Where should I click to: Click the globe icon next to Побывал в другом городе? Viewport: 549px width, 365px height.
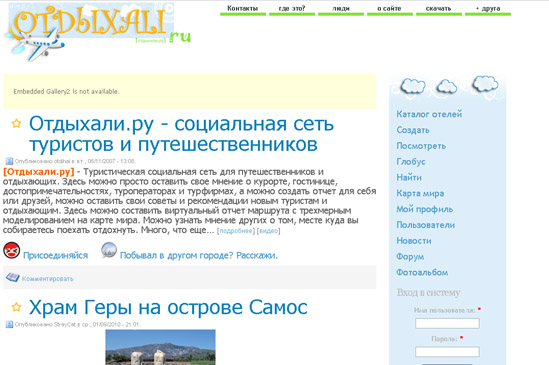pyautogui.click(x=109, y=250)
